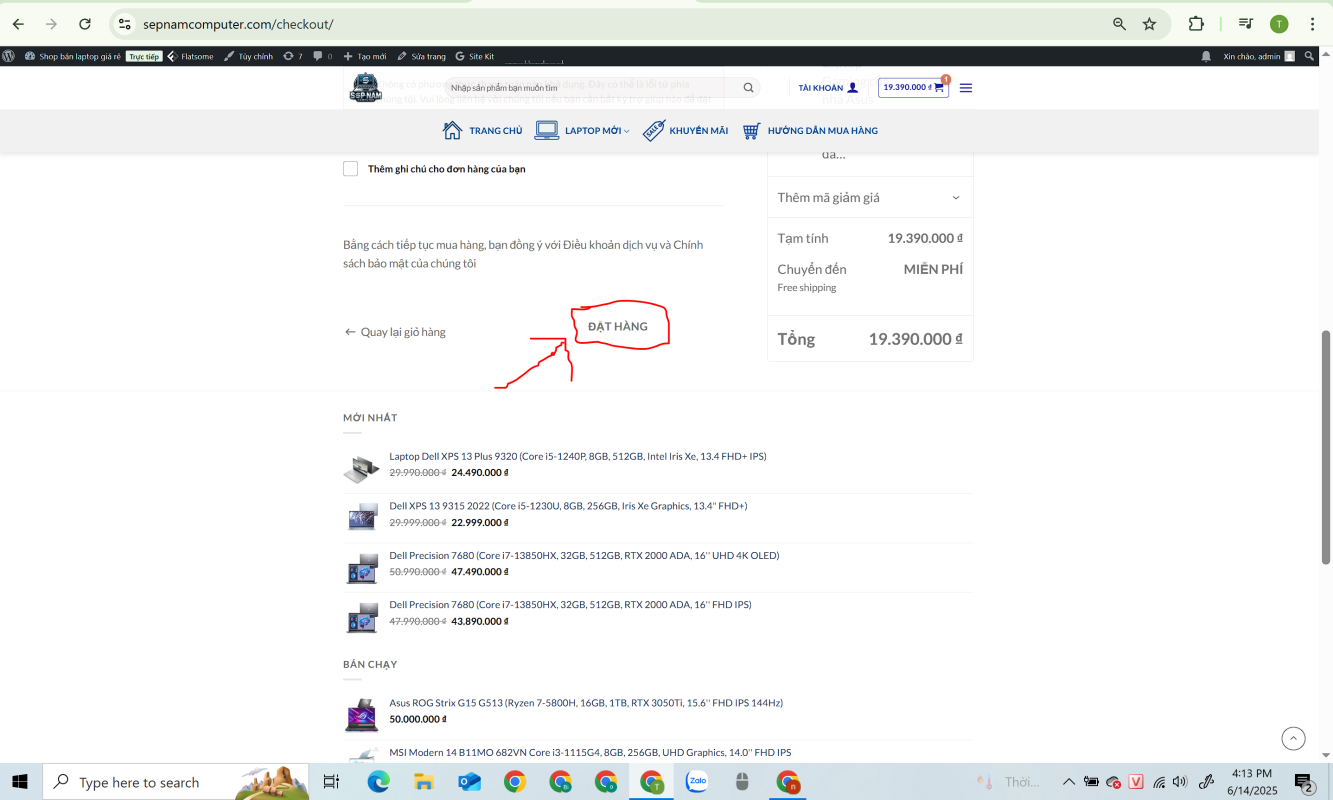Open the browser Extensions puzzle icon
The width and height of the screenshot is (1333, 800).
click(x=1196, y=24)
